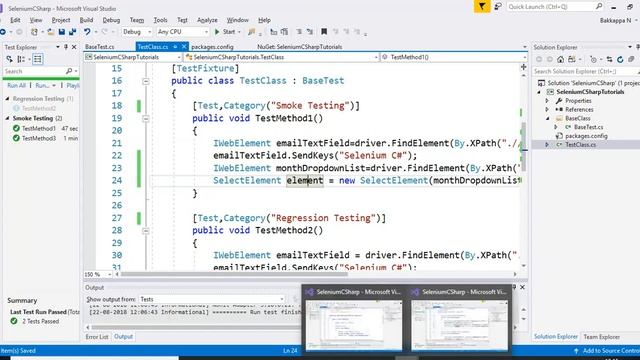Image resolution: width=640 pixels, height=360 pixels.
Task: Open the Analyze menu
Action: 207,20
